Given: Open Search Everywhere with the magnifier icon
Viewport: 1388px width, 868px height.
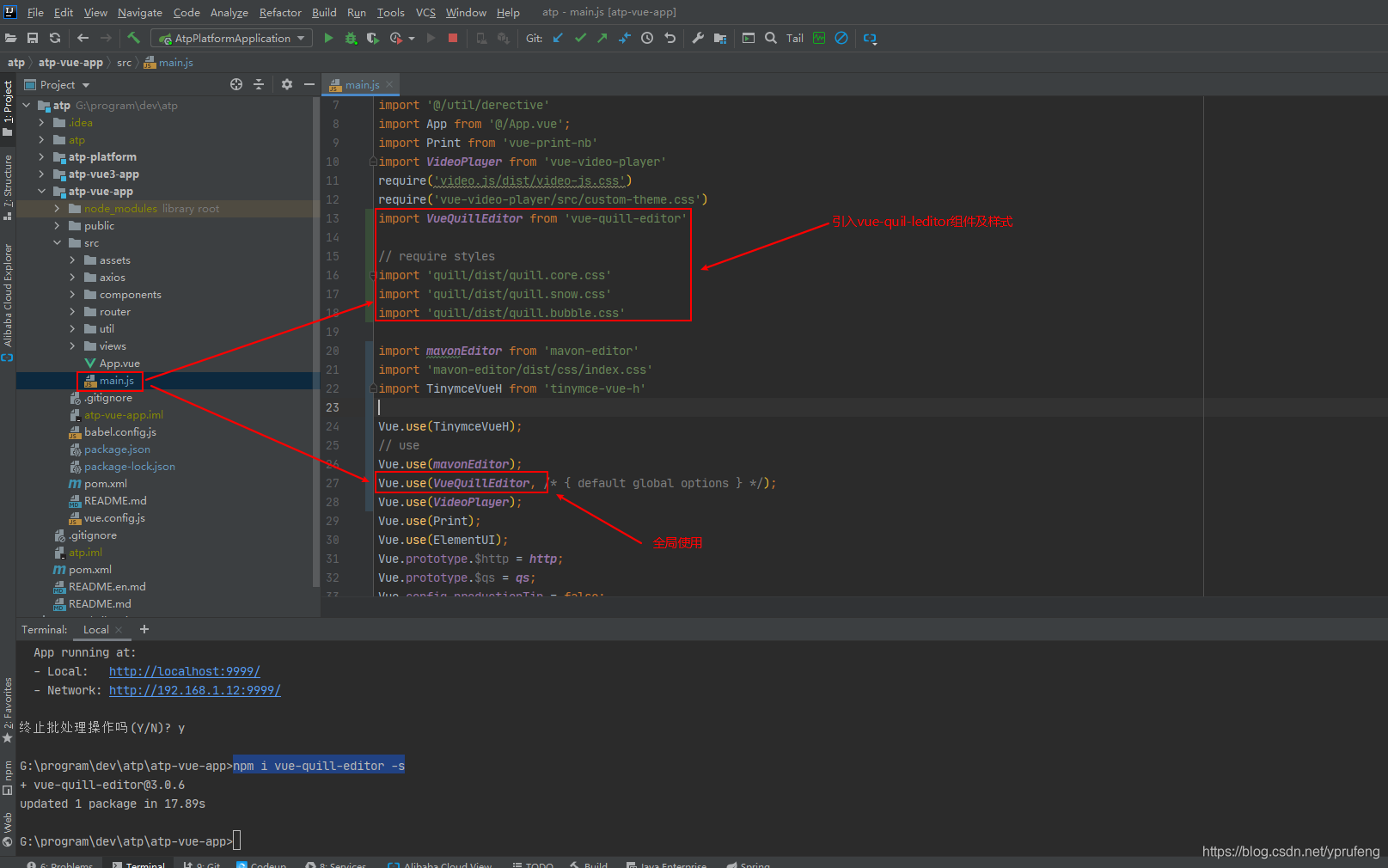Looking at the screenshot, I should click(769, 38).
